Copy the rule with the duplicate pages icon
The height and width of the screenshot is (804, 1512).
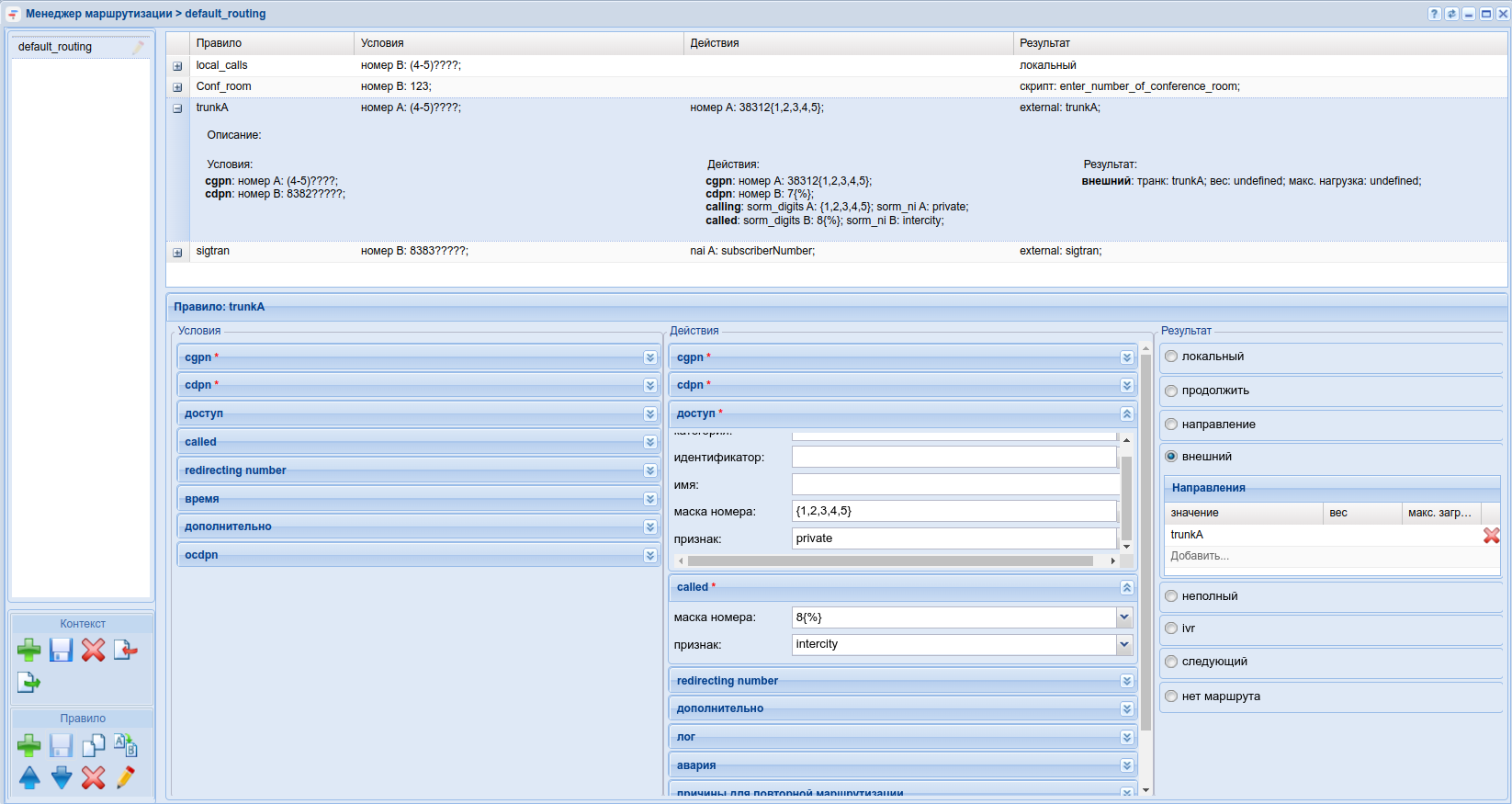click(x=93, y=745)
